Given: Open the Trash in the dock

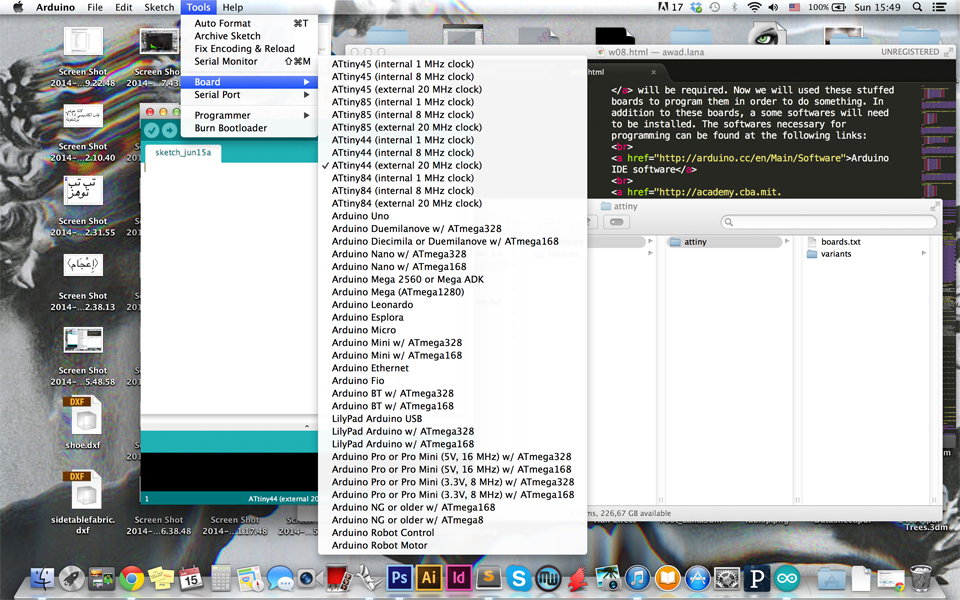Looking at the screenshot, I should point(920,579).
